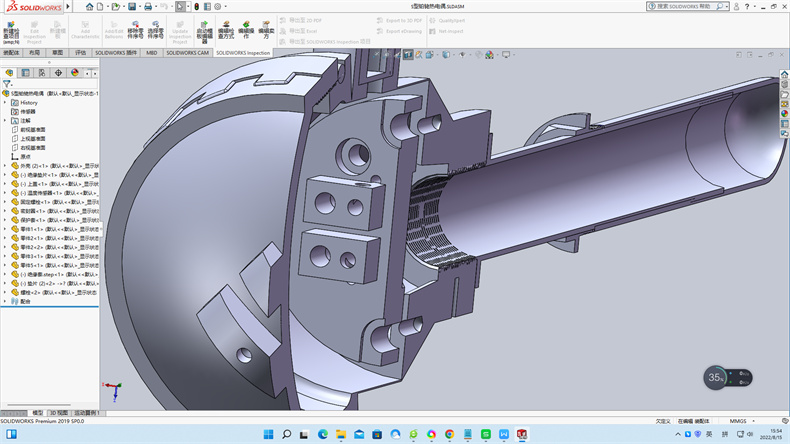The image size is (790, 444).
Task: Click the 编辑检查方式 button
Action: (225, 31)
